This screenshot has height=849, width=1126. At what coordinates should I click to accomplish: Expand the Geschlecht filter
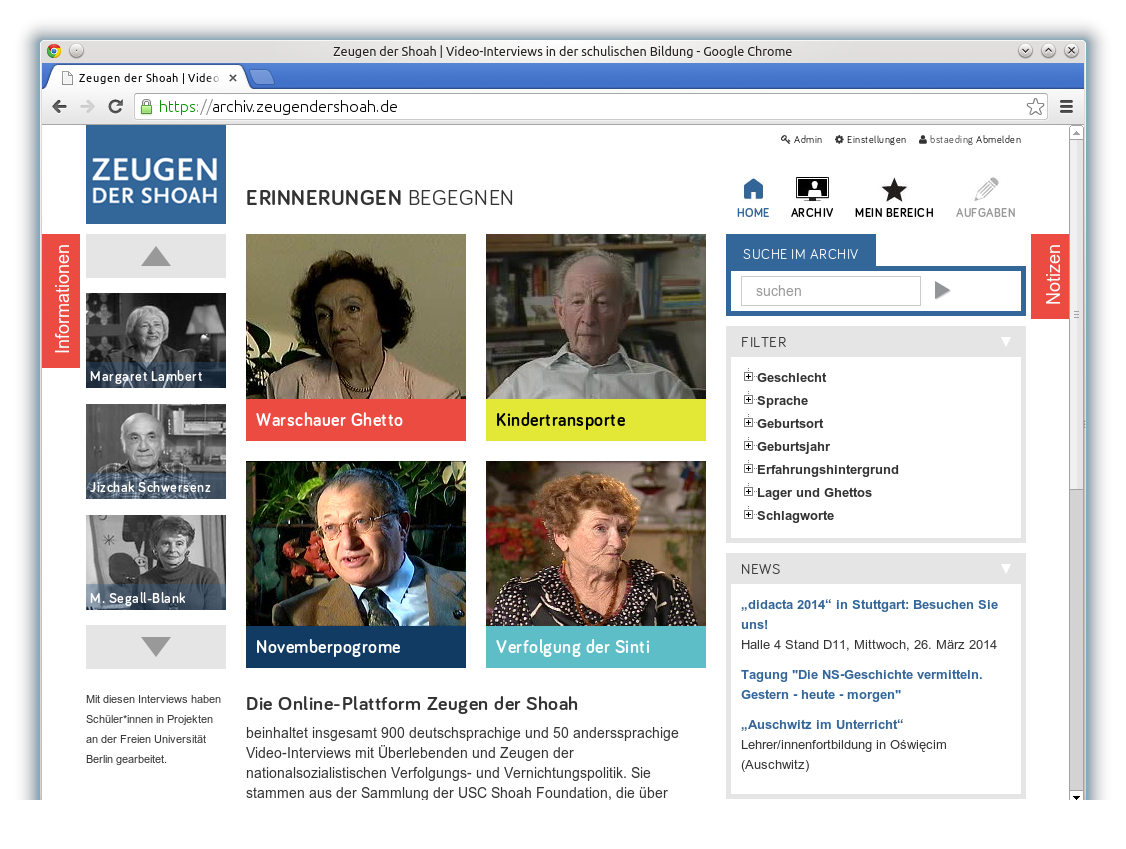point(748,376)
